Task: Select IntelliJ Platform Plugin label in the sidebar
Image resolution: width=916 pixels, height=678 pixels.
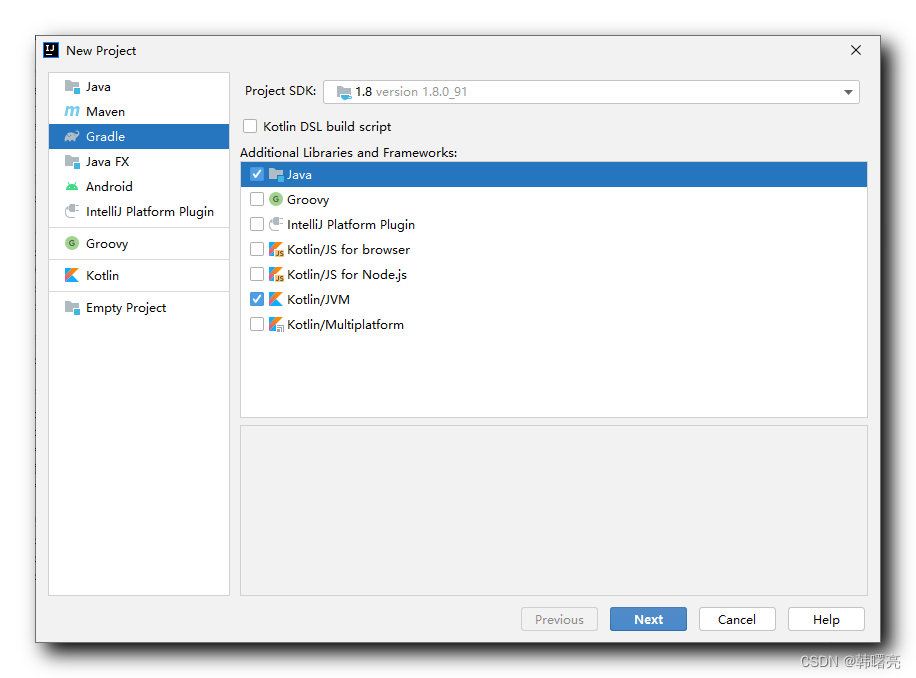Action: (150, 212)
